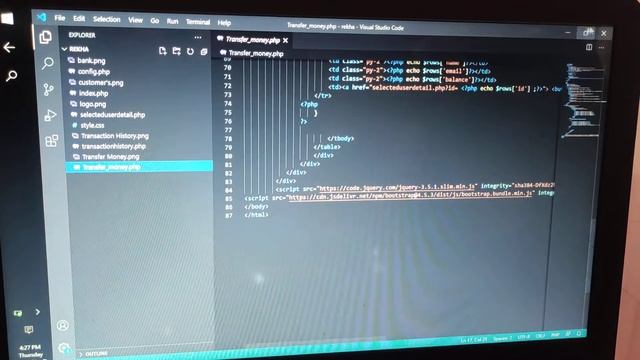The width and height of the screenshot is (640, 360).
Task: Collapse all folders in Explorer
Action: (204, 52)
